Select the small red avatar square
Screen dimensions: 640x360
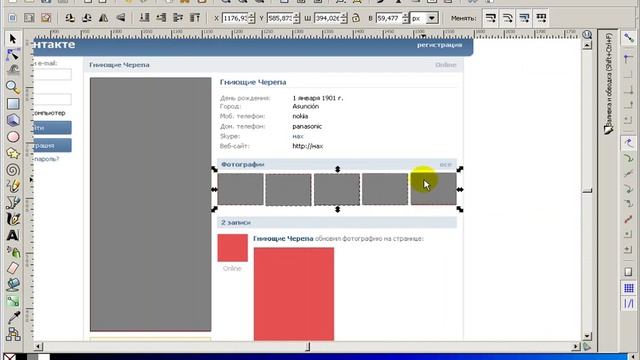[233, 248]
